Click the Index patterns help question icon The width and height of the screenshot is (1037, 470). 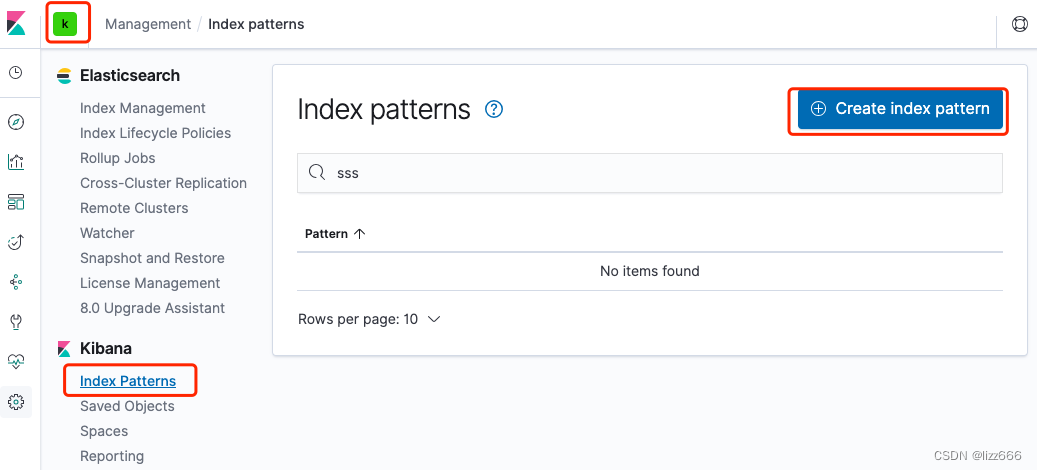(494, 109)
